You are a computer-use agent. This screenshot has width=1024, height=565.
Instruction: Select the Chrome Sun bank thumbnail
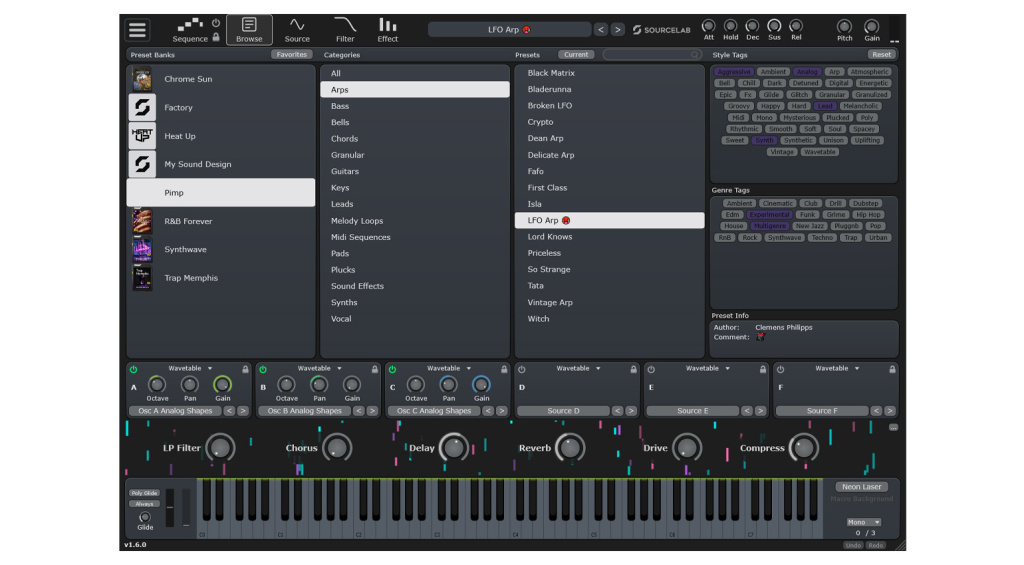[x=142, y=79]
